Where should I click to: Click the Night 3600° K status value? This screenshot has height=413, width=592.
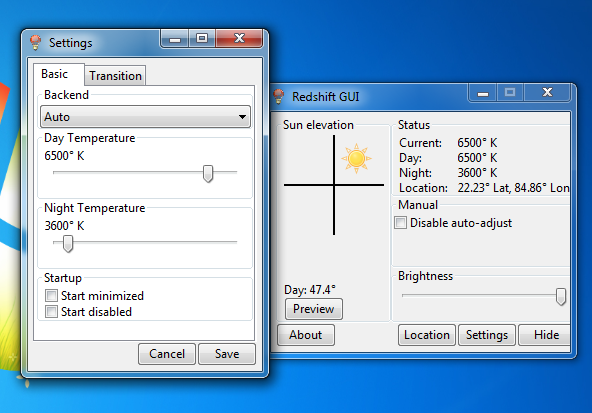click(477, 173)
